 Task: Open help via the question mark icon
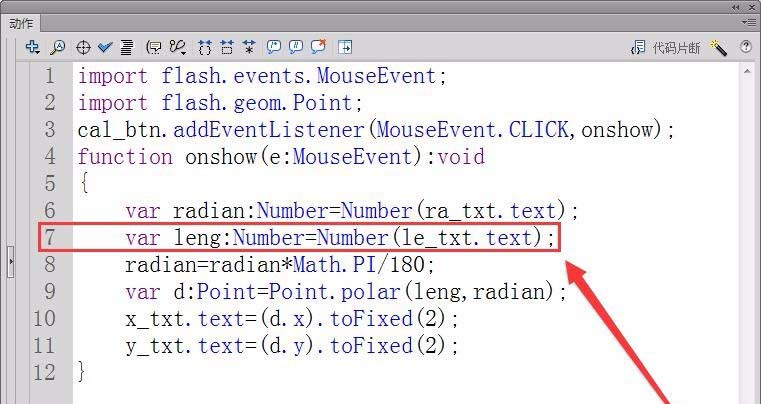(746, 47)
